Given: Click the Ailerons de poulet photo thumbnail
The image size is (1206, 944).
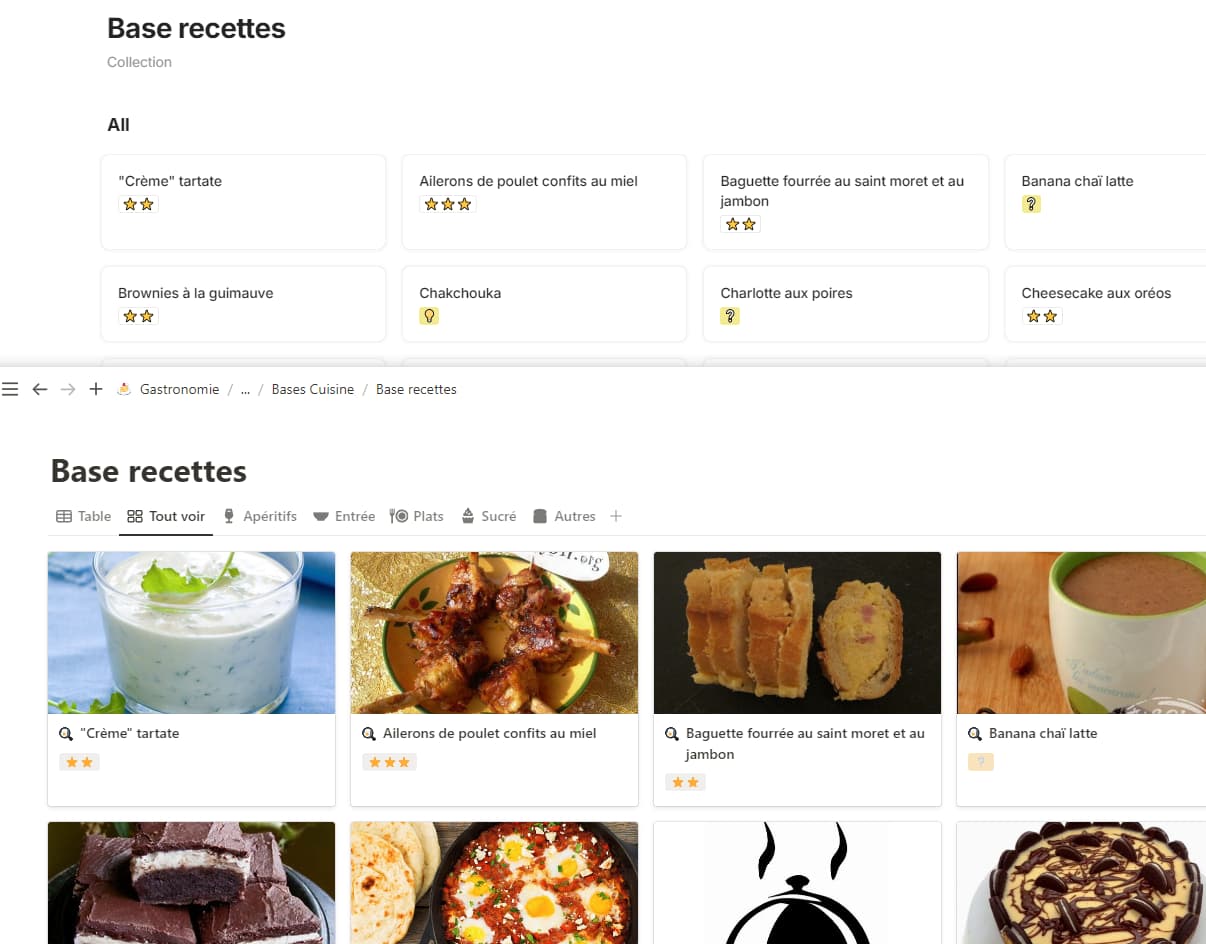Looking at the screenshot, I should [x=494, y=633].
